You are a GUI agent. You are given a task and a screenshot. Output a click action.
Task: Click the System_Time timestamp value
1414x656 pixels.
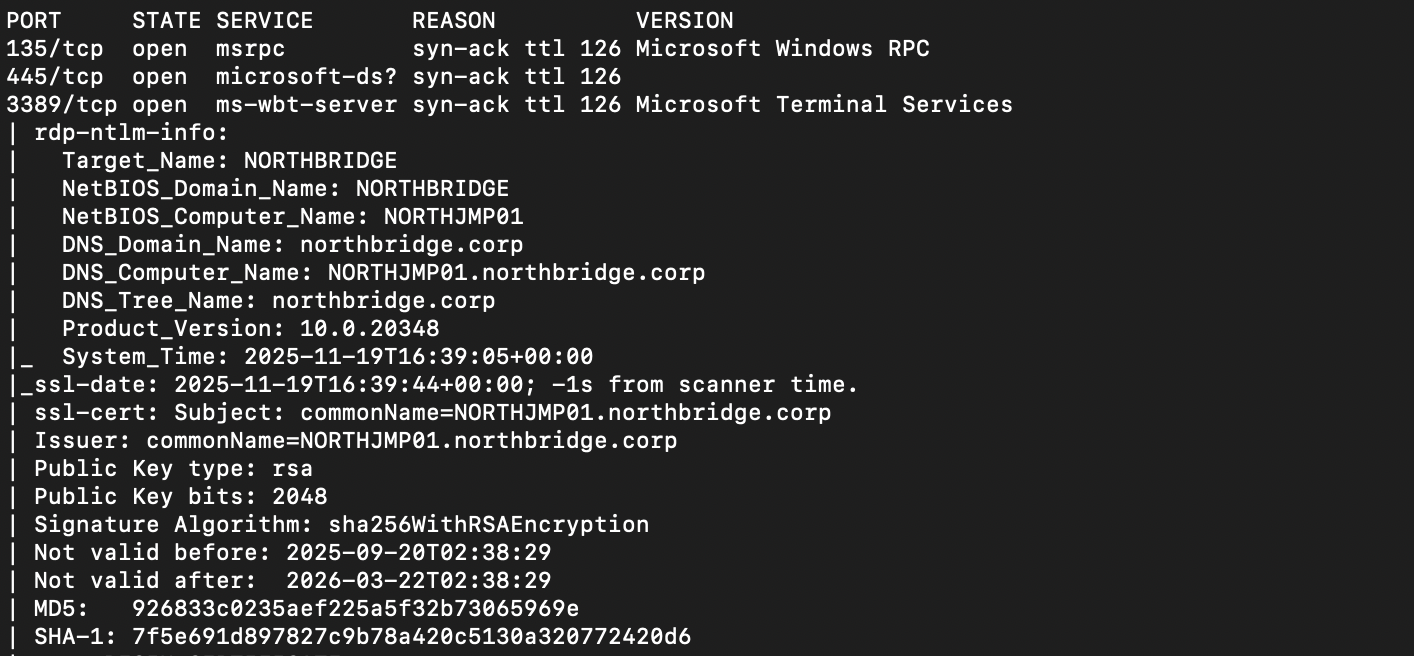pos(418,356)
